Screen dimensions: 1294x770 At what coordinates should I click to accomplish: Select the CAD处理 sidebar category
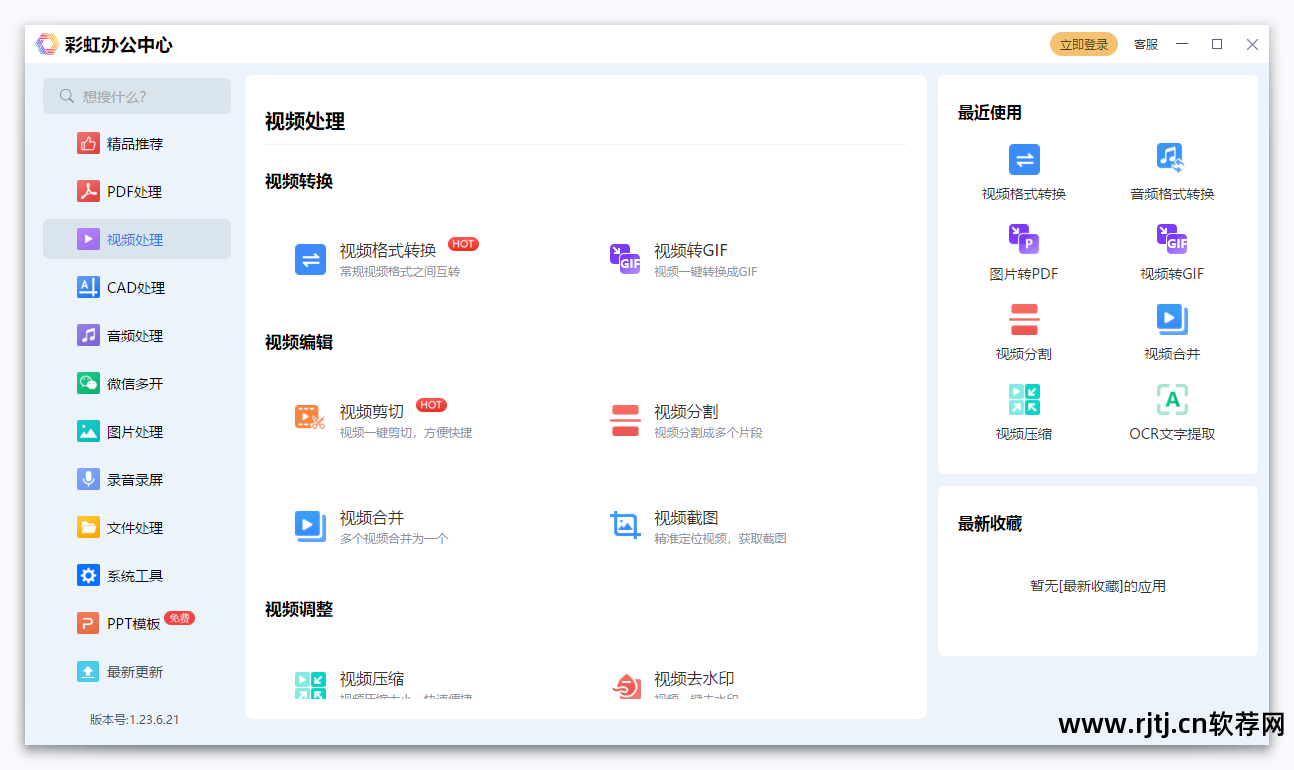click(x=135, y=288)
